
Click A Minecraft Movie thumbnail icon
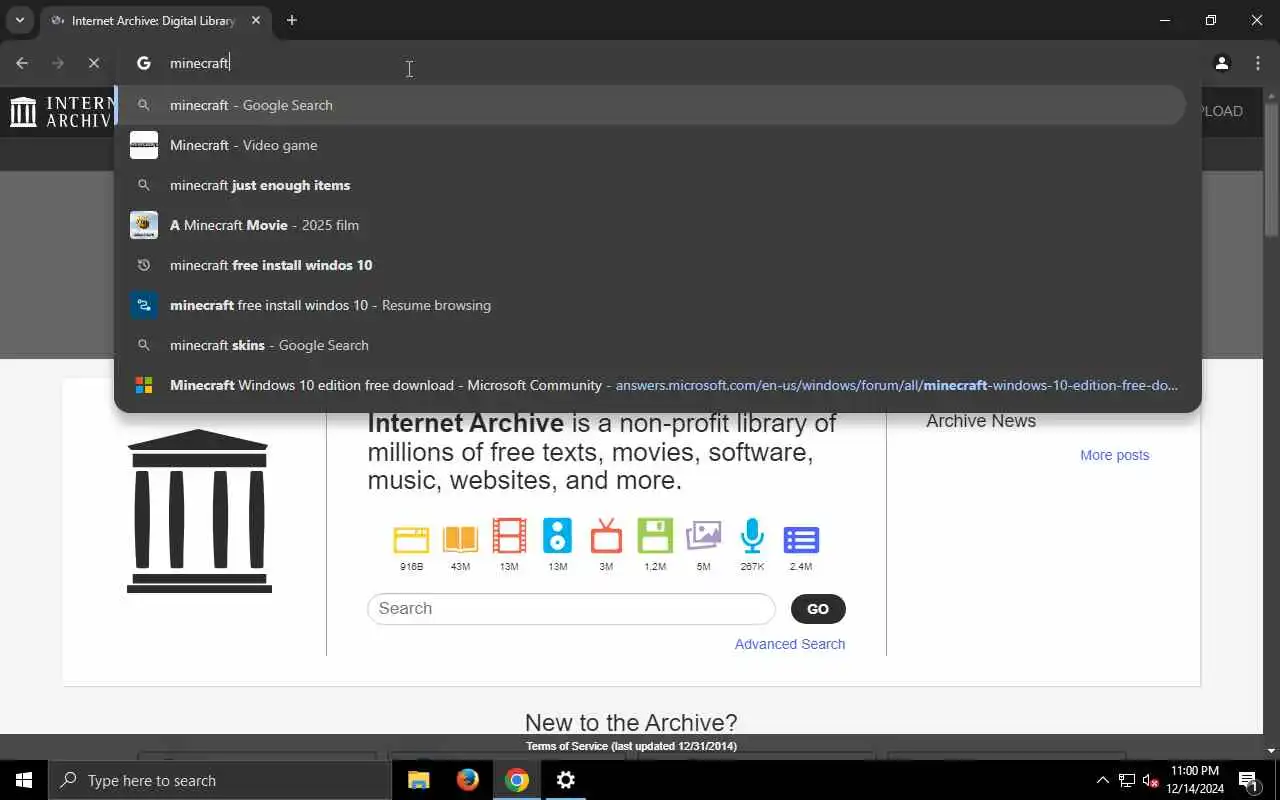coord(144,225)
